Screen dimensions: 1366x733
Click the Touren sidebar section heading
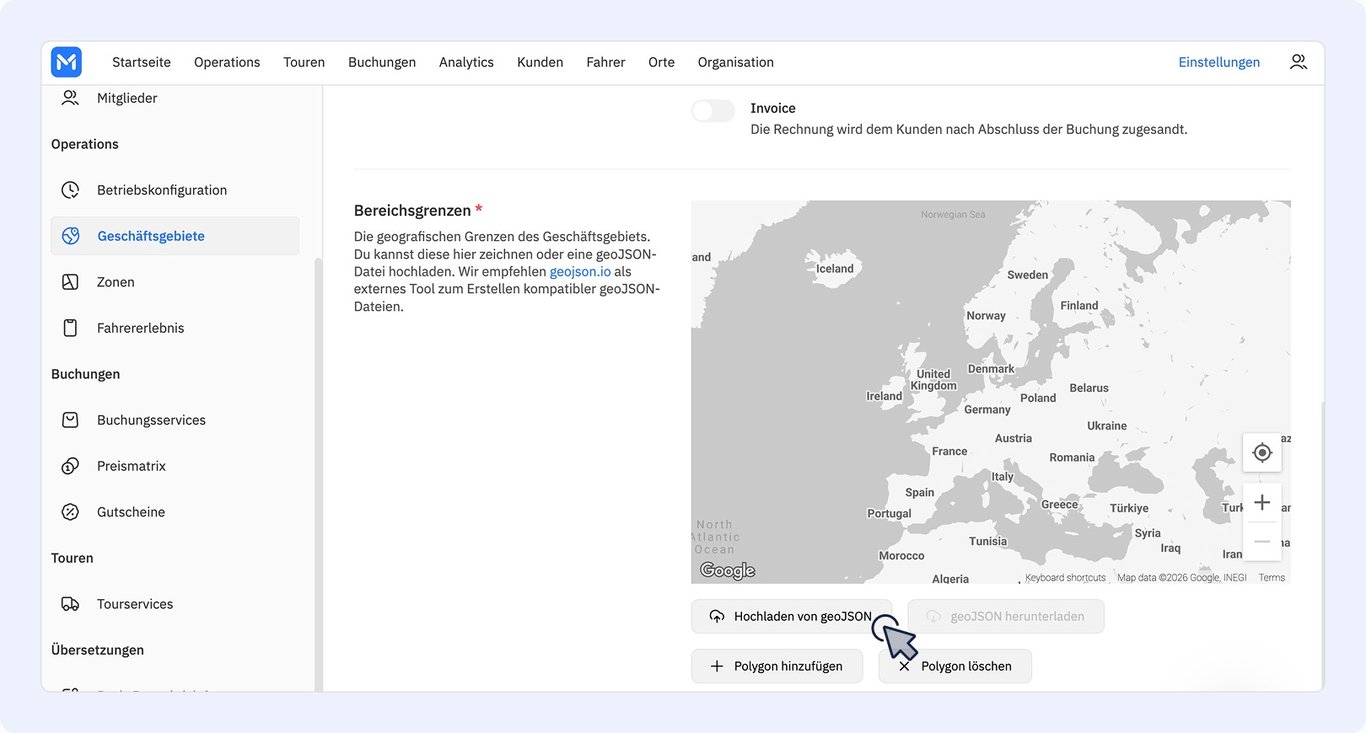[72, 558]
